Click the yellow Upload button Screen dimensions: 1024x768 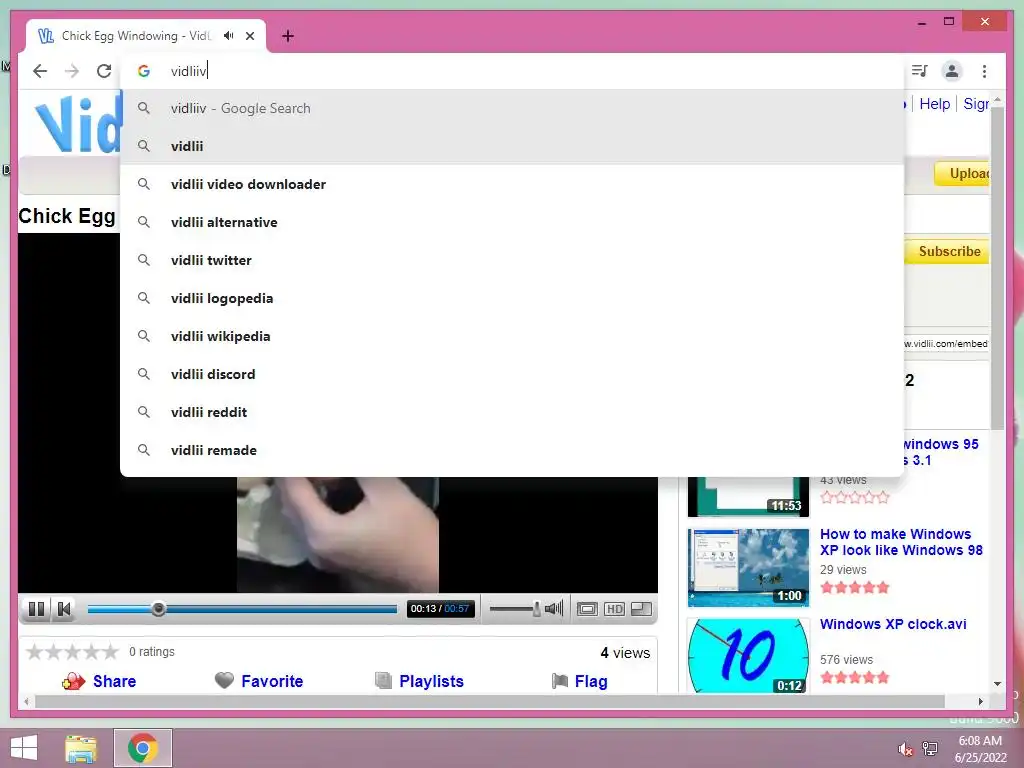961,174
